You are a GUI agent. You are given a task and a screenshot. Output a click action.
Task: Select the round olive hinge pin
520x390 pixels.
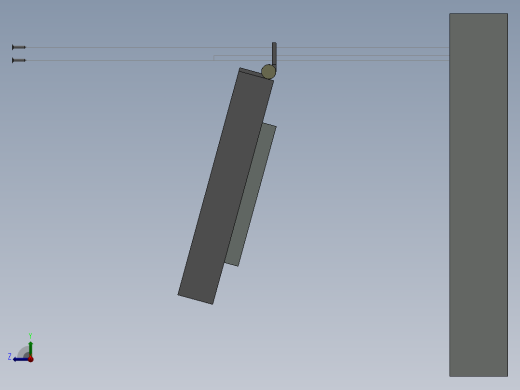[269, 72]
